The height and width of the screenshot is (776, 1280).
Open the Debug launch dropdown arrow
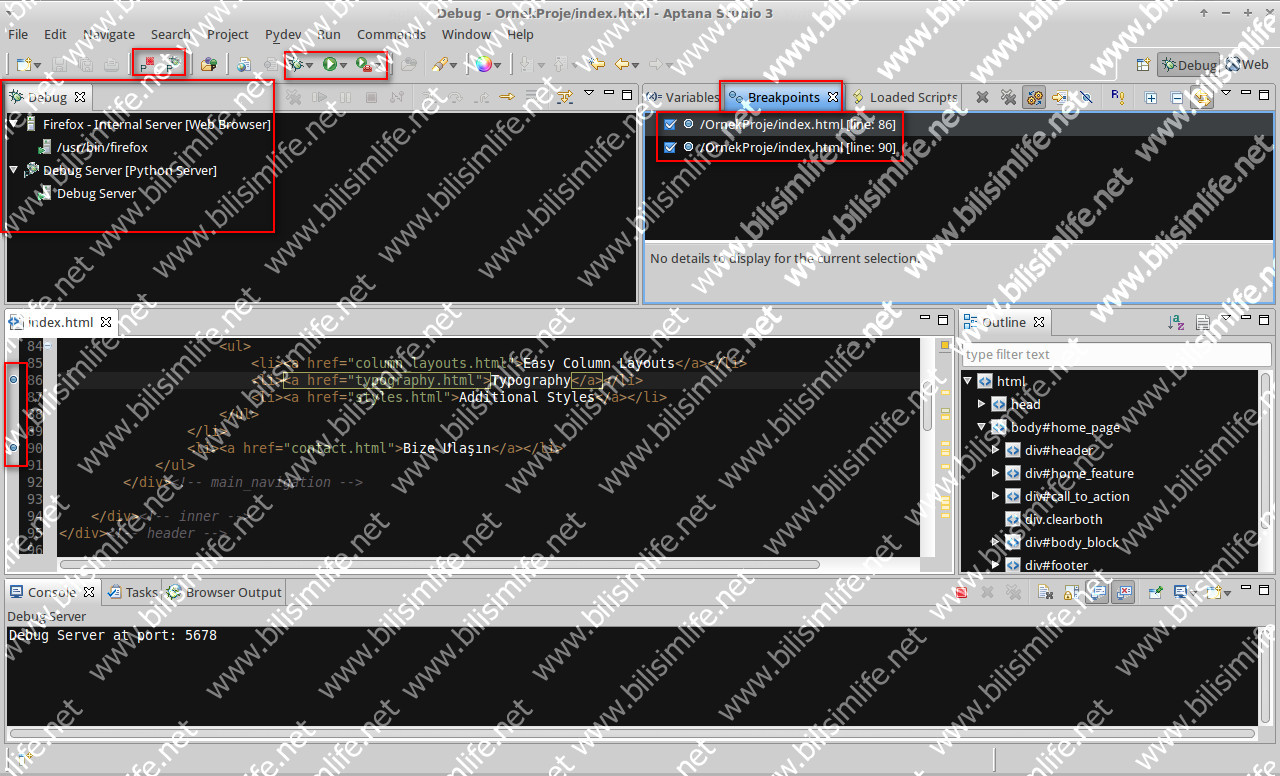pos(310,66)
